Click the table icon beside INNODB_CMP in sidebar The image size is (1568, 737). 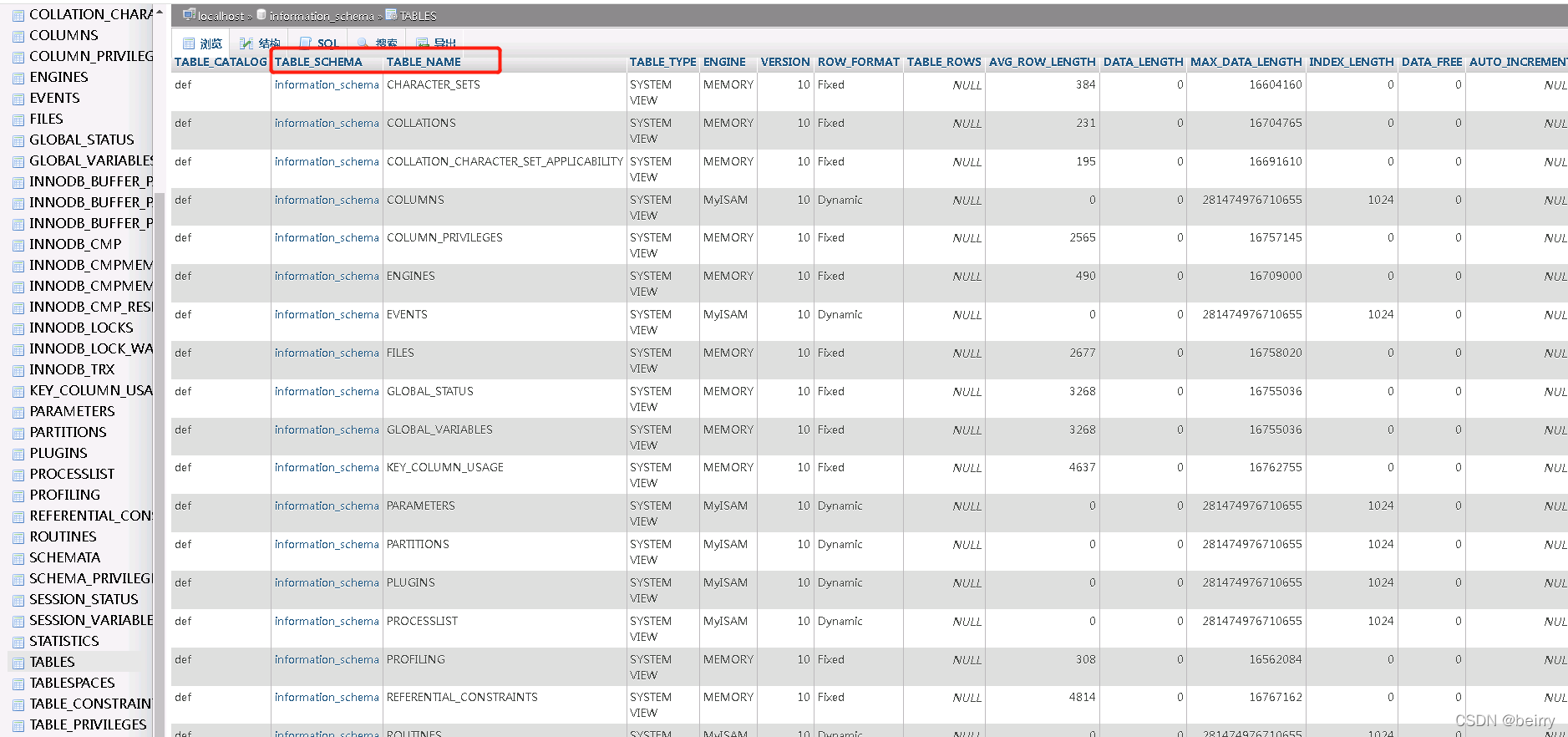(x=18, y=245)
